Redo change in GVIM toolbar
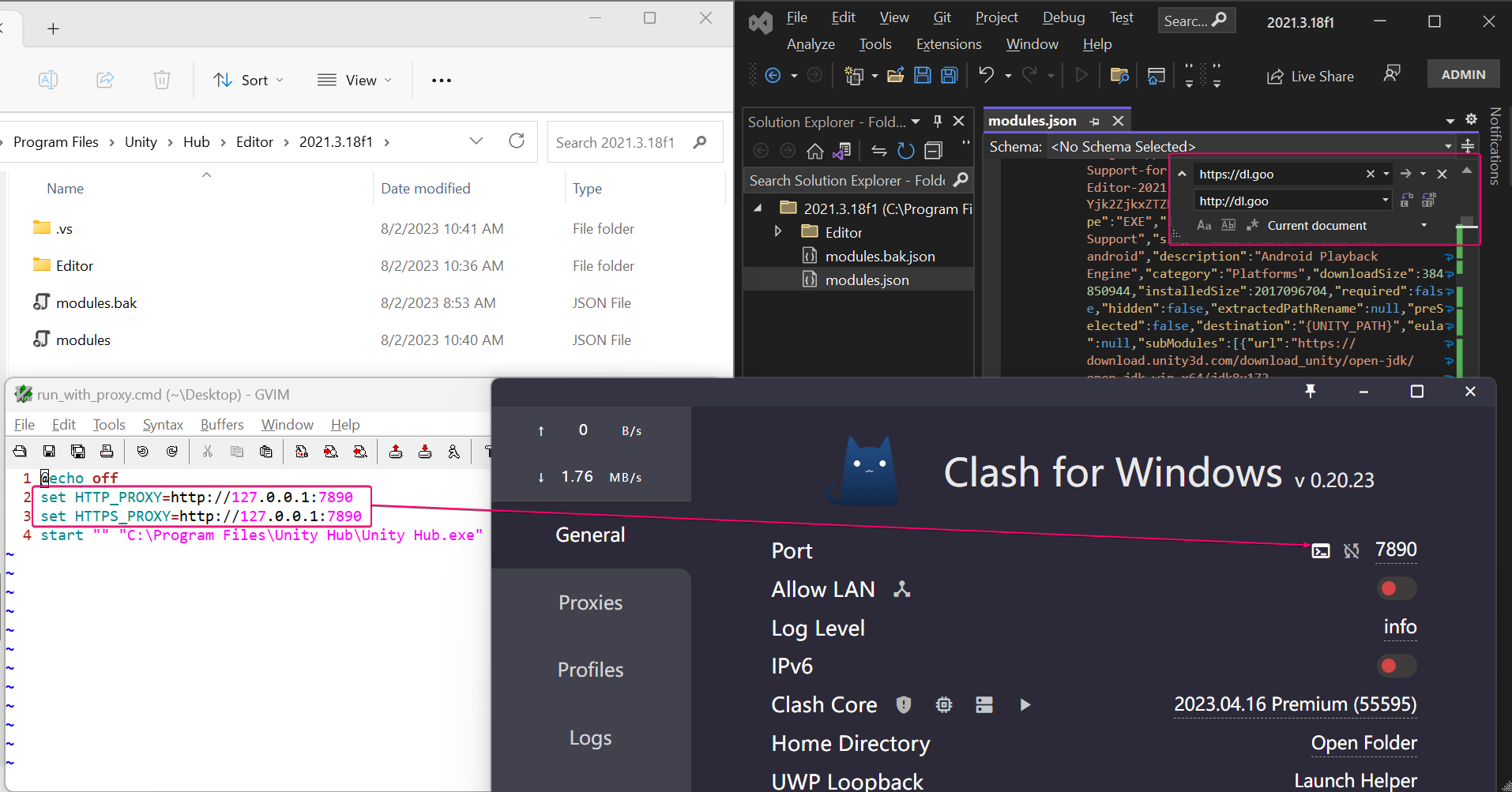1512x792 pixels. coord(171,451)
